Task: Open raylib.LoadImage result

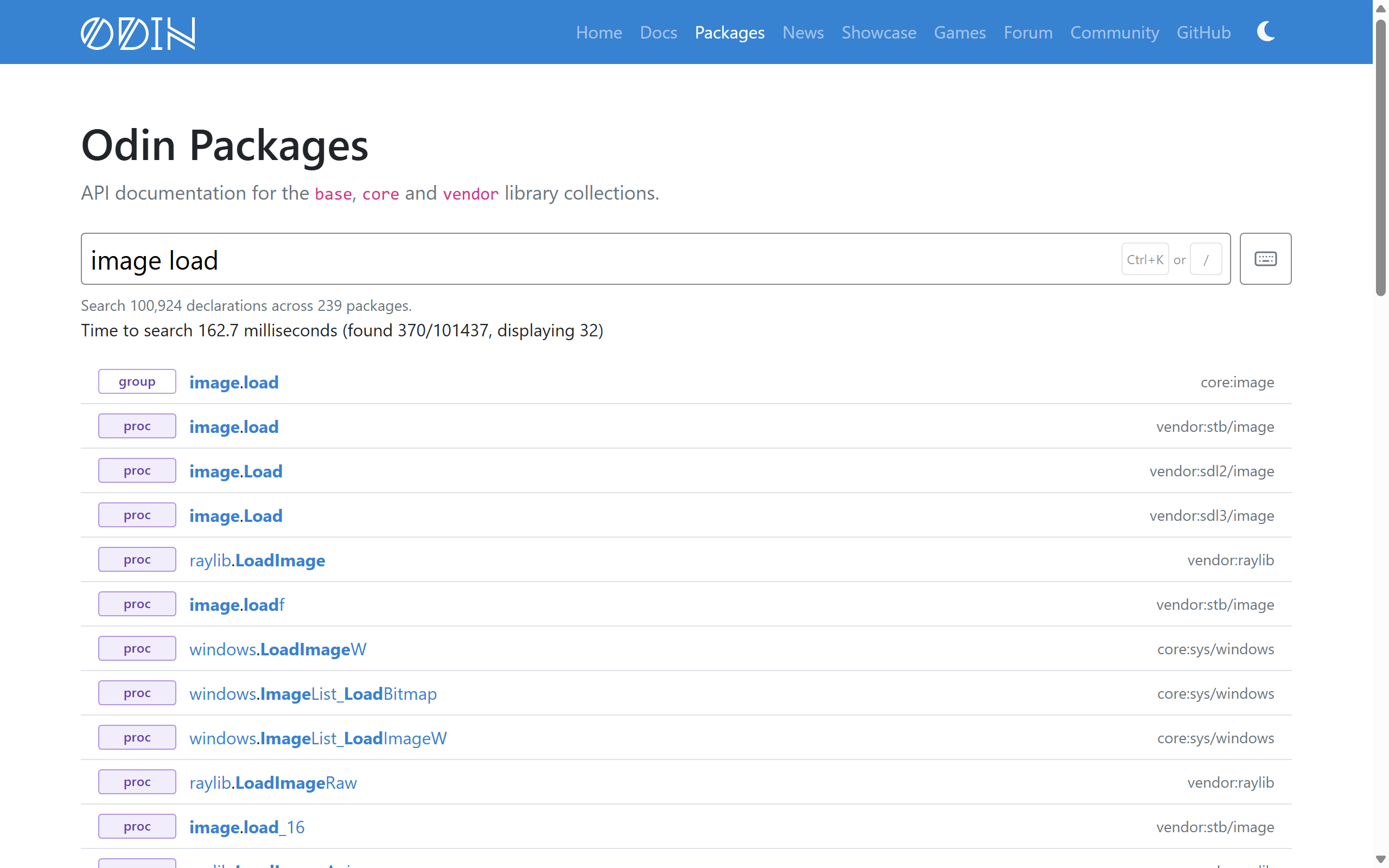Action: click(257, 560)
